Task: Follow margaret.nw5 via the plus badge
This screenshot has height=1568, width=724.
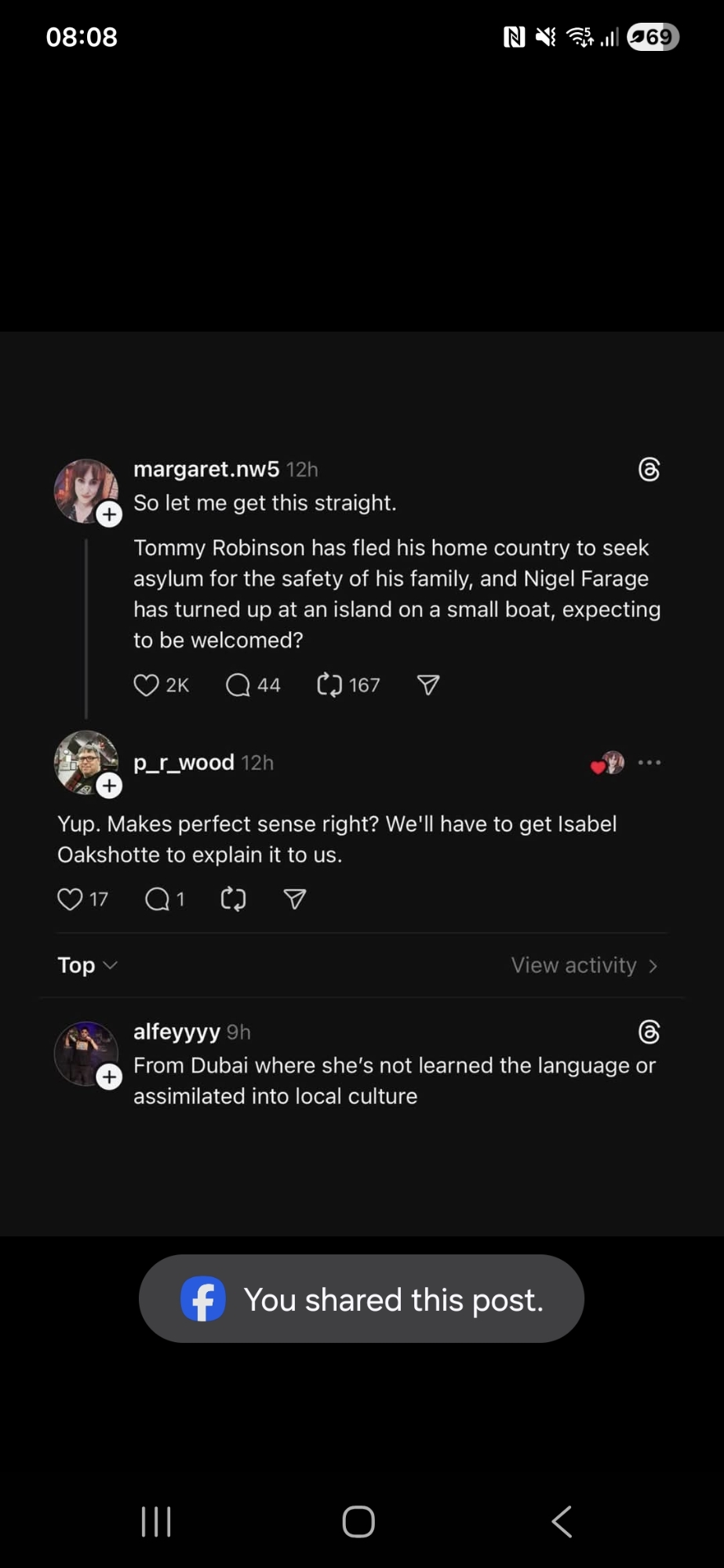Action: tap(109, 514)
